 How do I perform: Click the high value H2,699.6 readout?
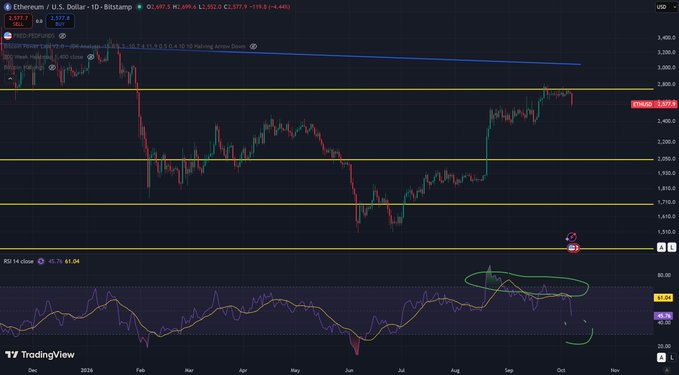click(x=184, y=7)
